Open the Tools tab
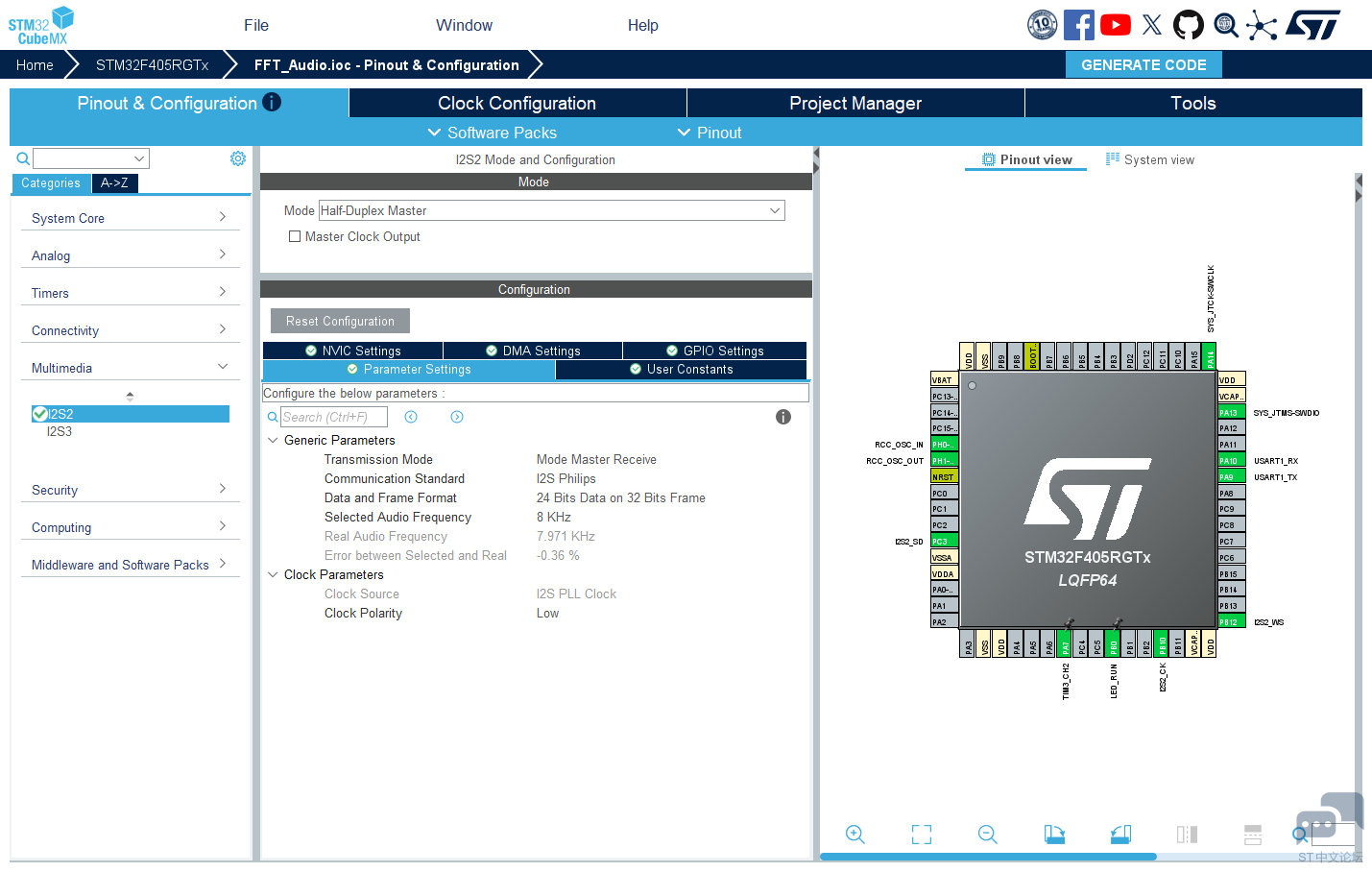Image resolution: width=1372 pixels, height=872 pixels. 1193,103
